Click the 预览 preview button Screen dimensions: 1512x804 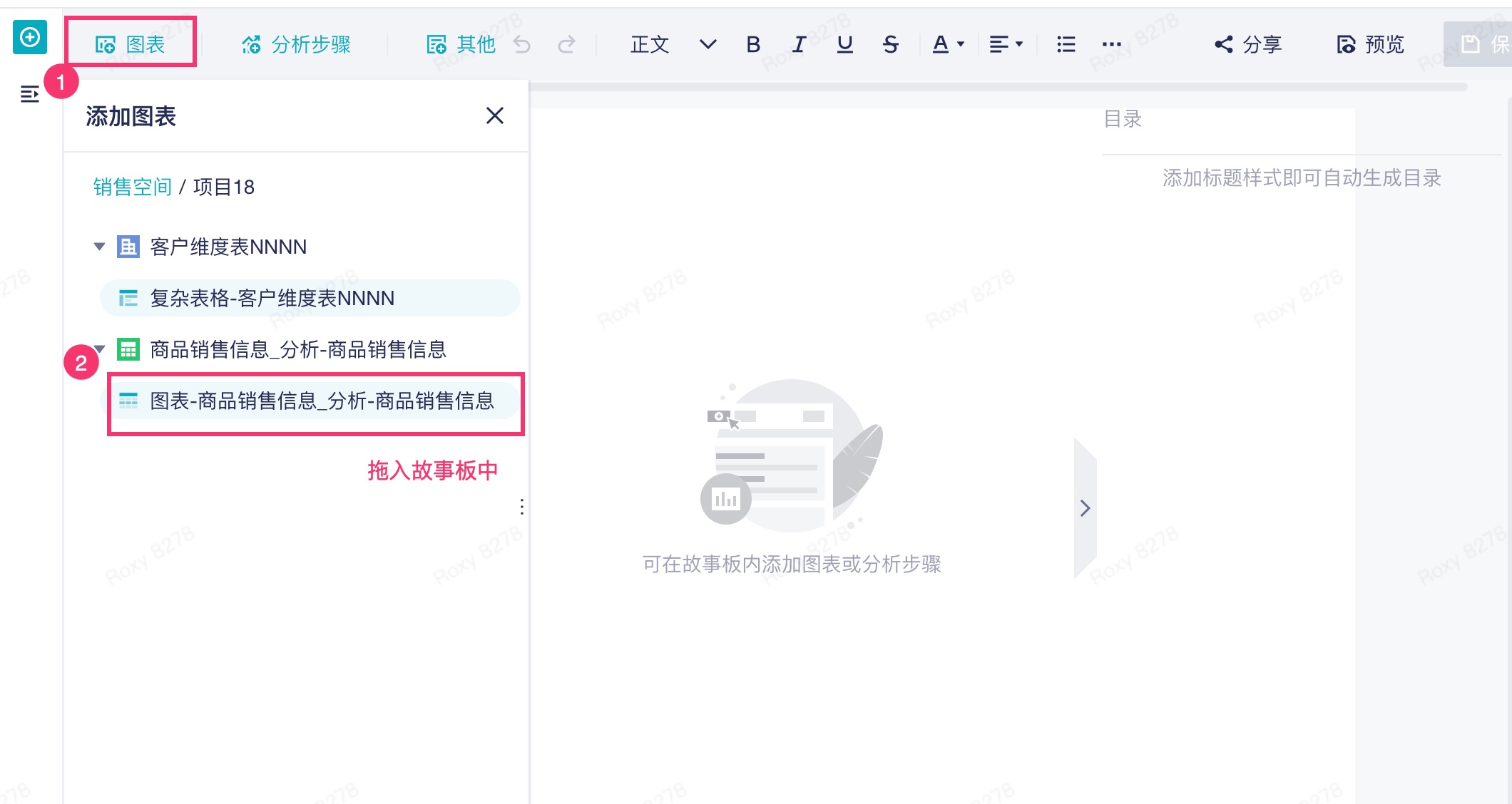(1370, 45)
